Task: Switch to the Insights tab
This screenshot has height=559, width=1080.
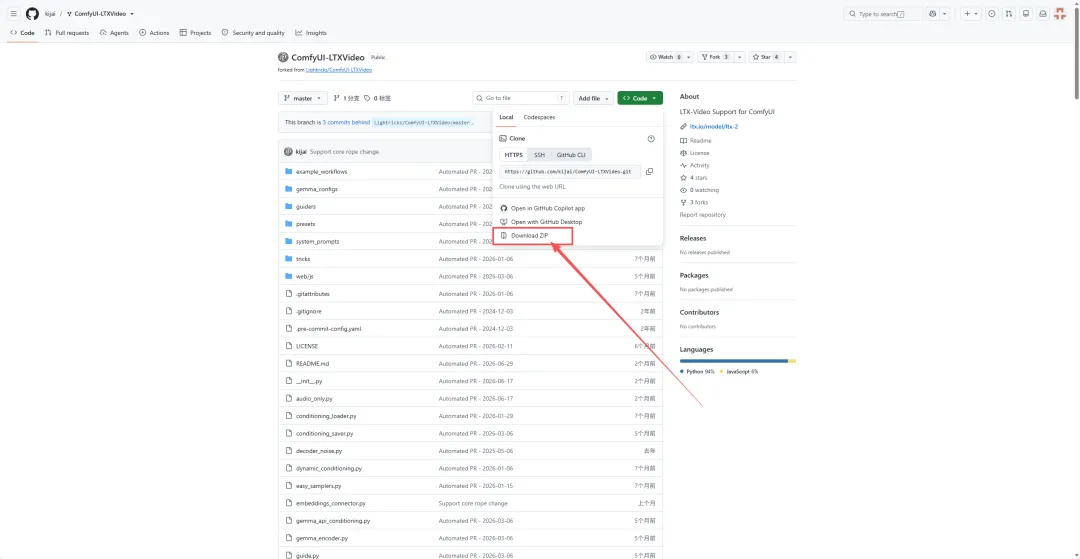Action: click(311, 32)
